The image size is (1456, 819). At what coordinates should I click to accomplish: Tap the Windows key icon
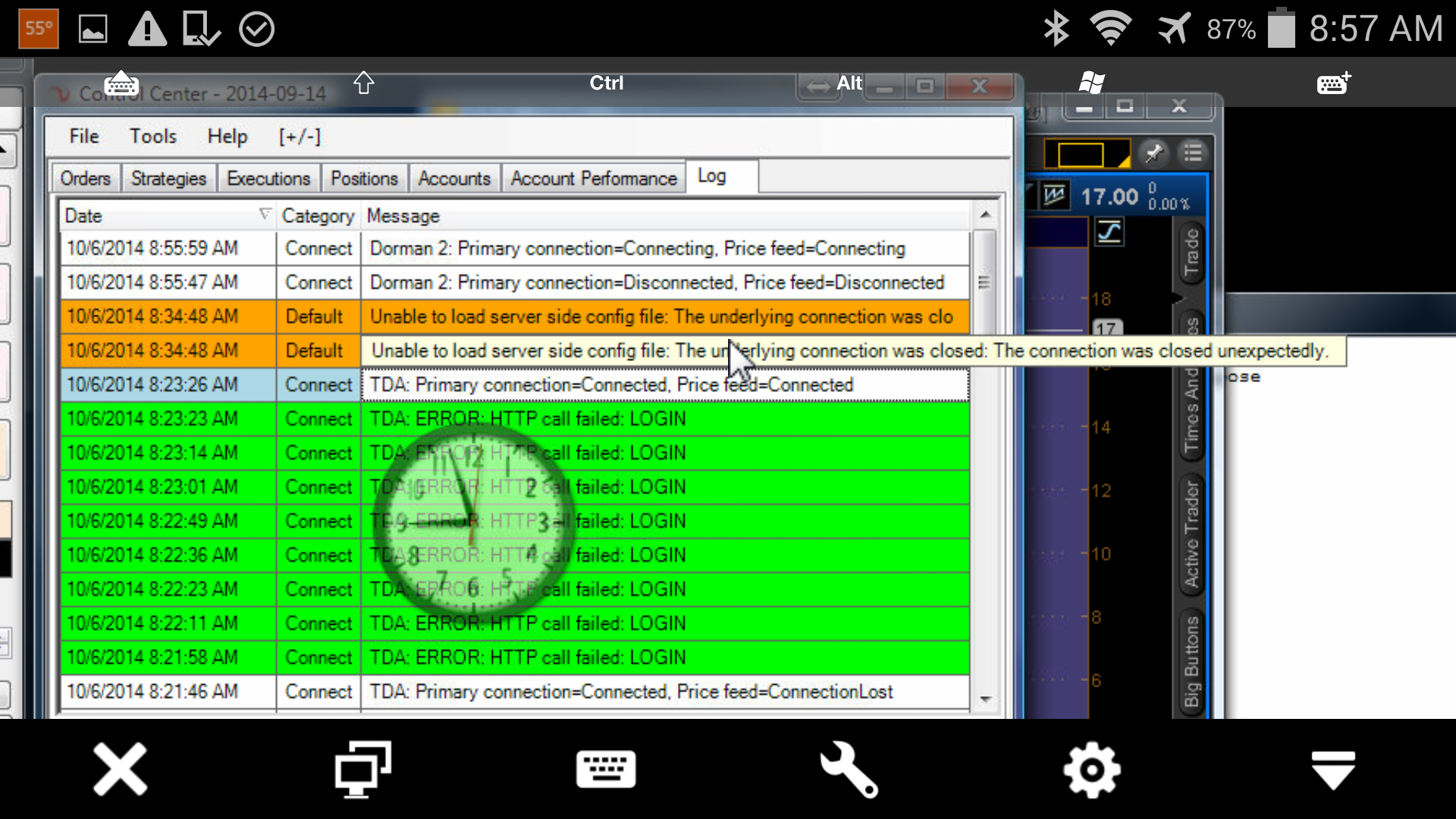[x=1091, y=83]
